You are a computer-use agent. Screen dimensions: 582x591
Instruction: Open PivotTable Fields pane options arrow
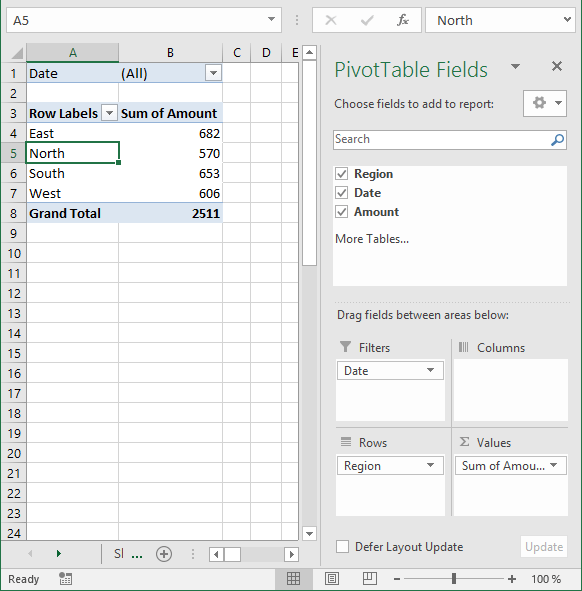coord(515,67)
